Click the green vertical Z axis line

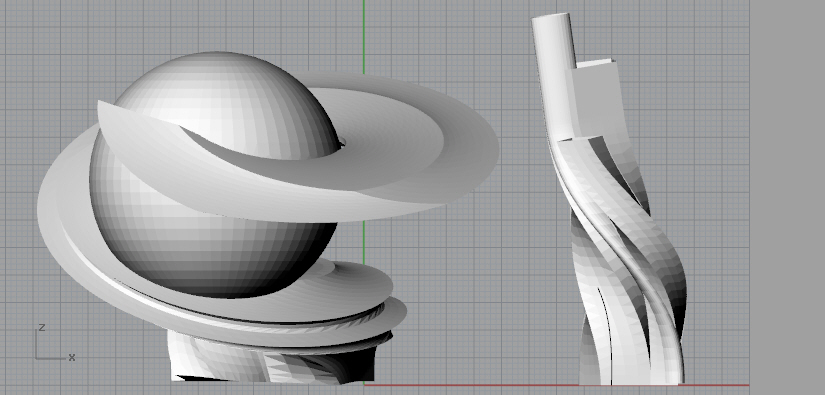[364, 37]
